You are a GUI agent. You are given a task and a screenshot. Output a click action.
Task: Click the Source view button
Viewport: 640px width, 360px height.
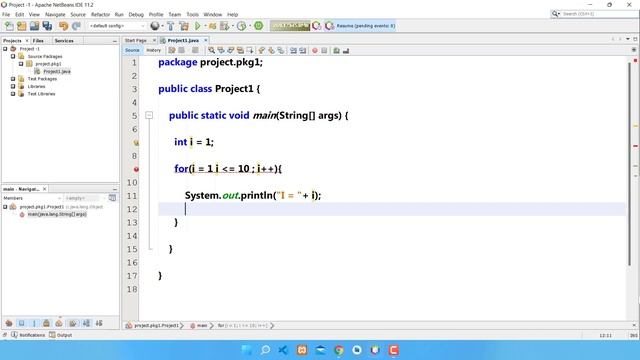132,50
